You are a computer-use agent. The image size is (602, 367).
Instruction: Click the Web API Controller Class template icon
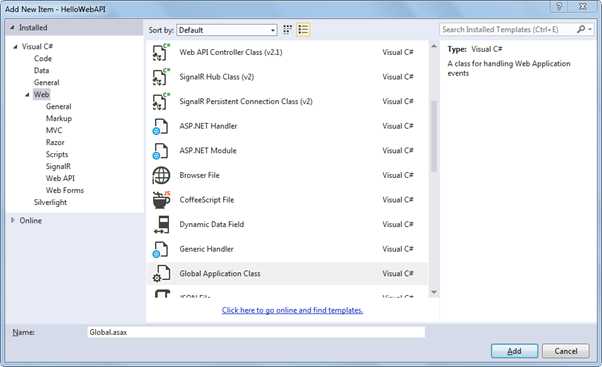pyautogui.click(x=161, y=52)
